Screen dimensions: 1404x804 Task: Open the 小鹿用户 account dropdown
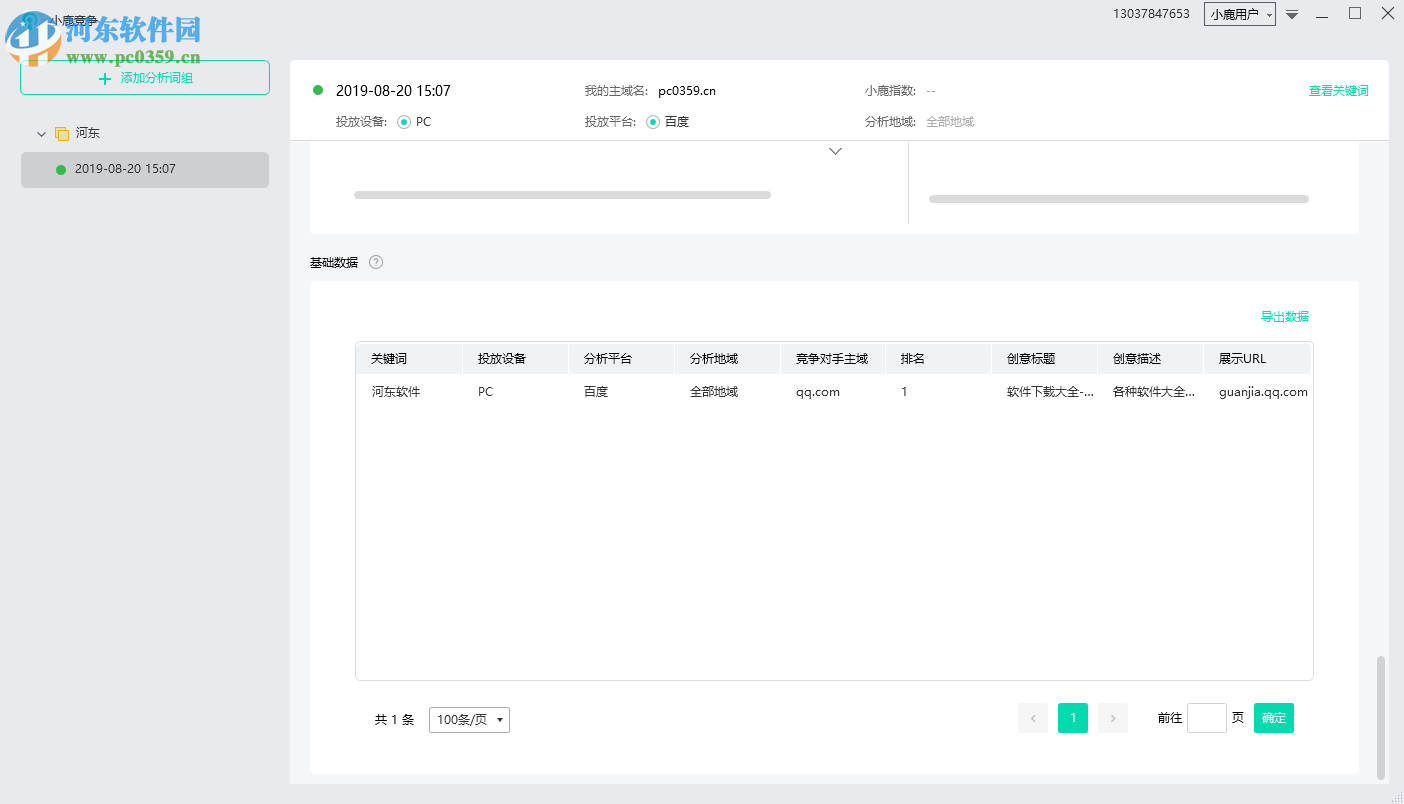[x=1239, y=14]
